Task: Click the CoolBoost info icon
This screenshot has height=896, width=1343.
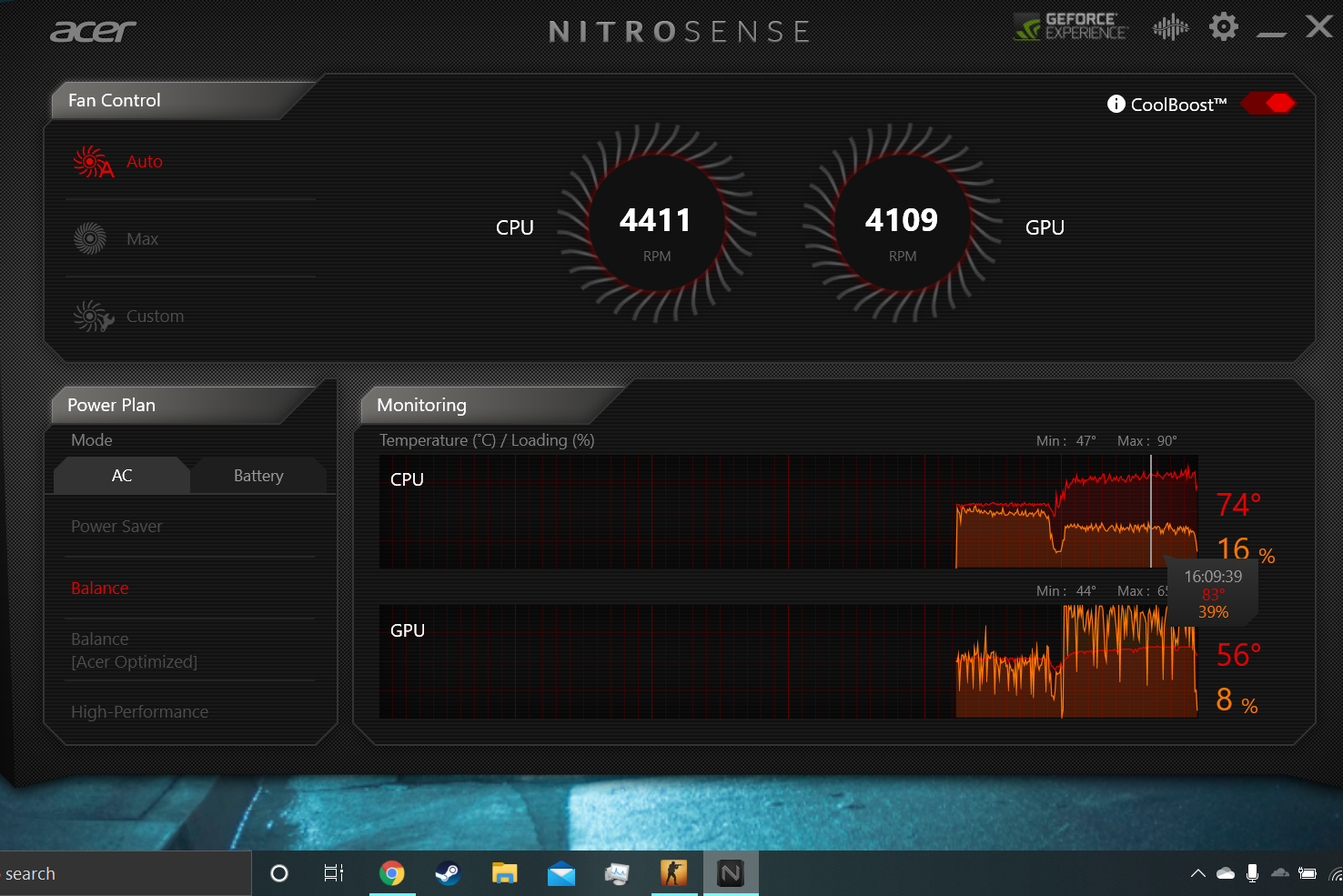Action: [x=1116, y=105]
